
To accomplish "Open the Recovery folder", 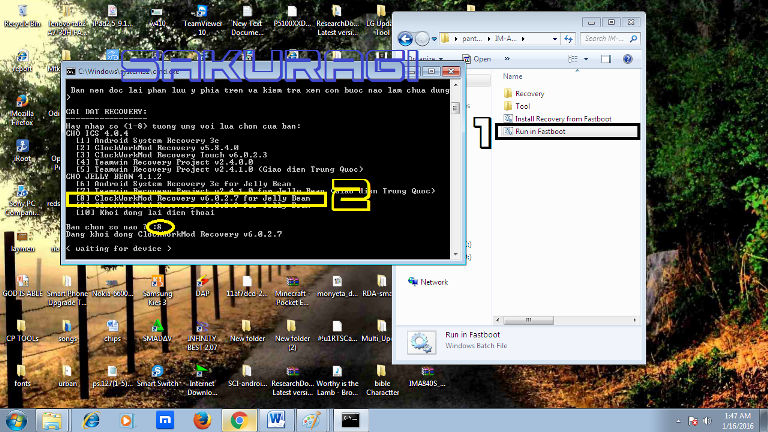I will 529,94.
